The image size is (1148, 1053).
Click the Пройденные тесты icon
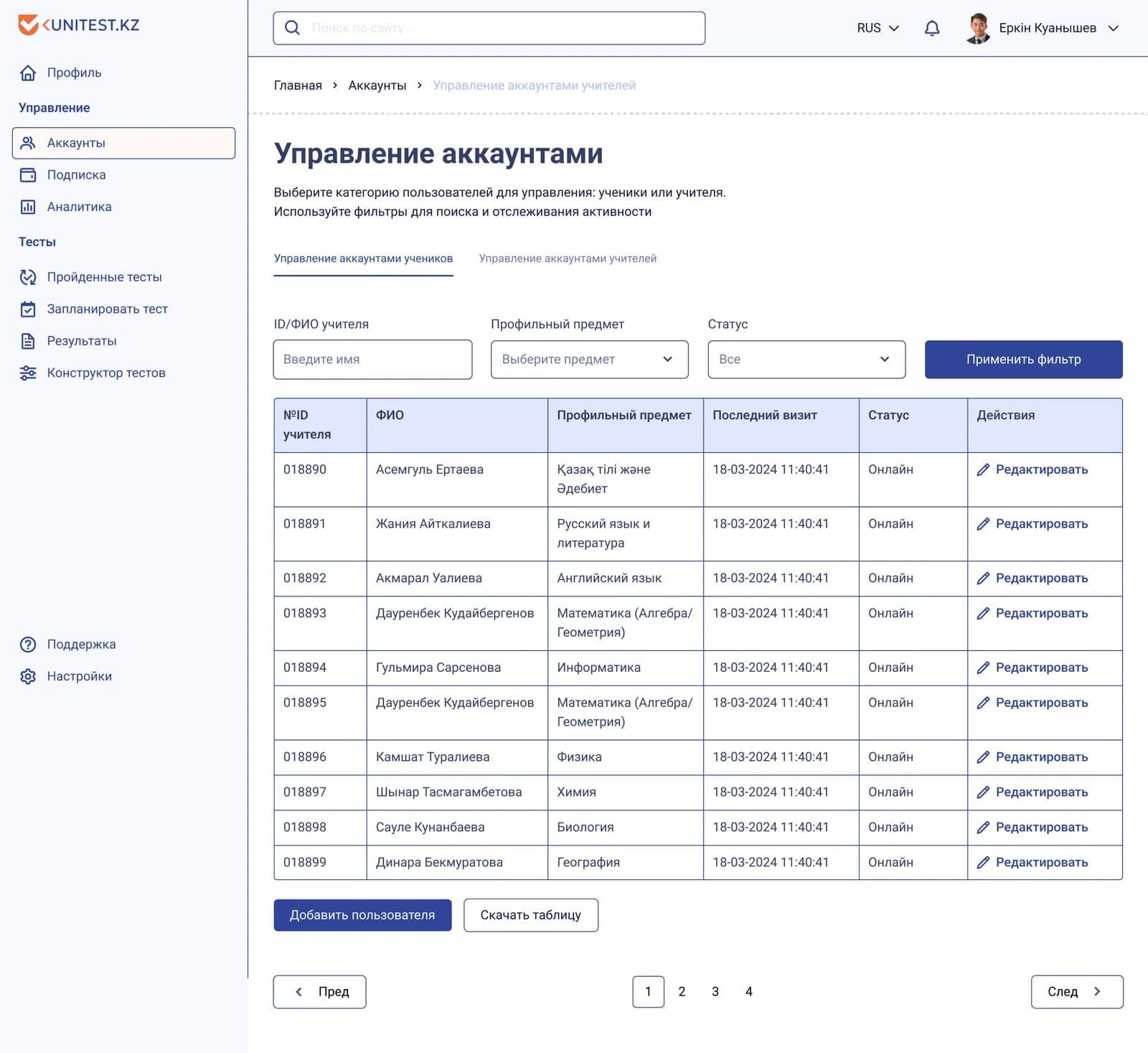(28, 277)
